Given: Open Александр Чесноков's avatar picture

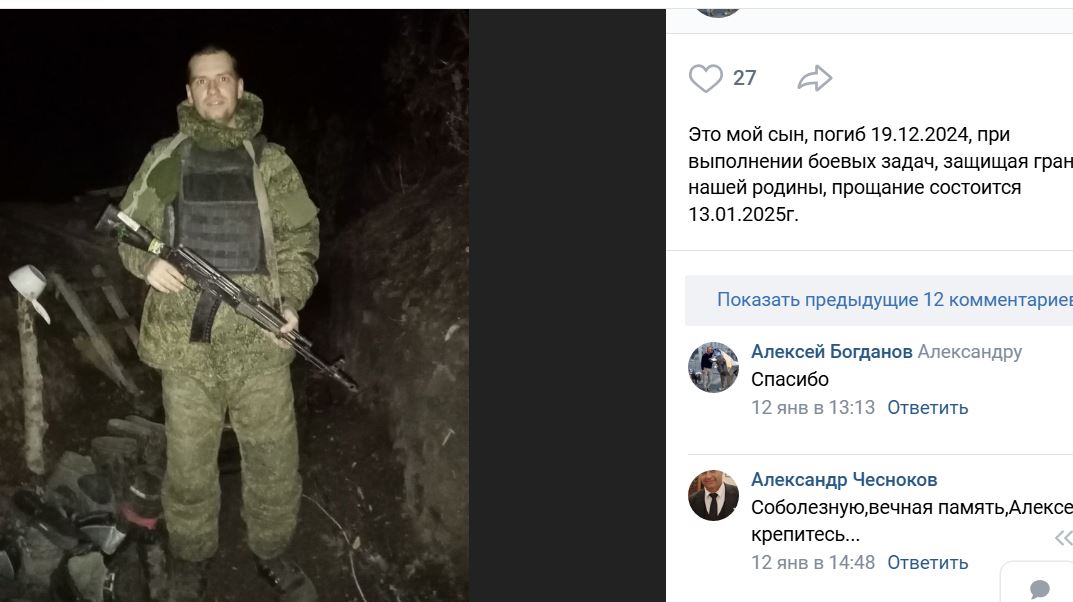Looking at the screenshot, I should click(x=713, y=495).
